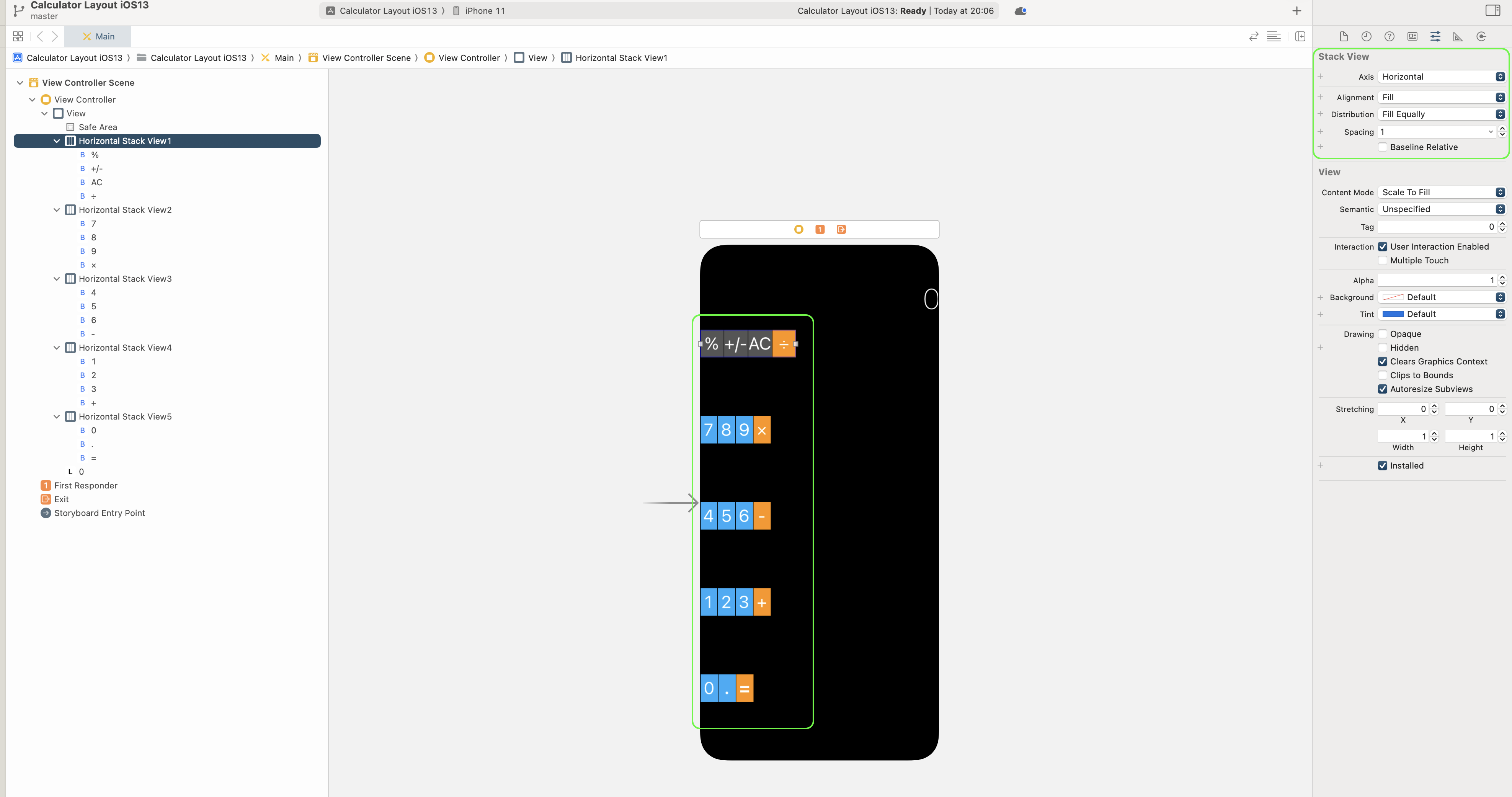Screen dimensions: 1512x797
Task: Enable Clips to Bounds checkbox
Action: 1382,375
